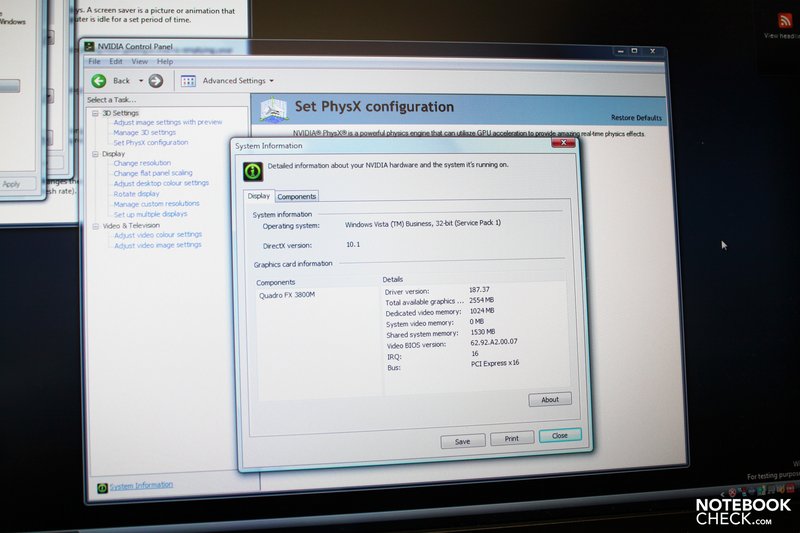
Task: Click the Windows Vista Business operating system text
Action: click(422, 223)
